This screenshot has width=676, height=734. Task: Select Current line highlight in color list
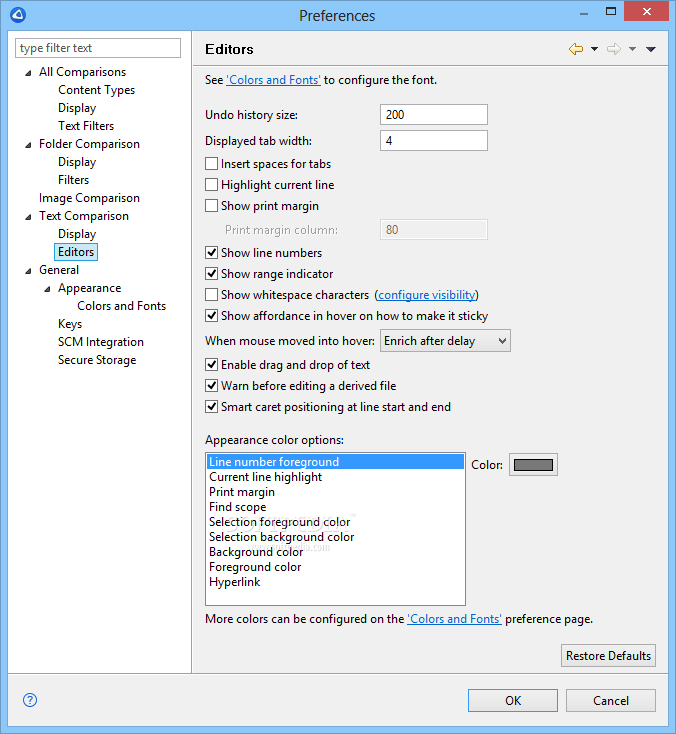pyautogui.click(x=335, y=477)
